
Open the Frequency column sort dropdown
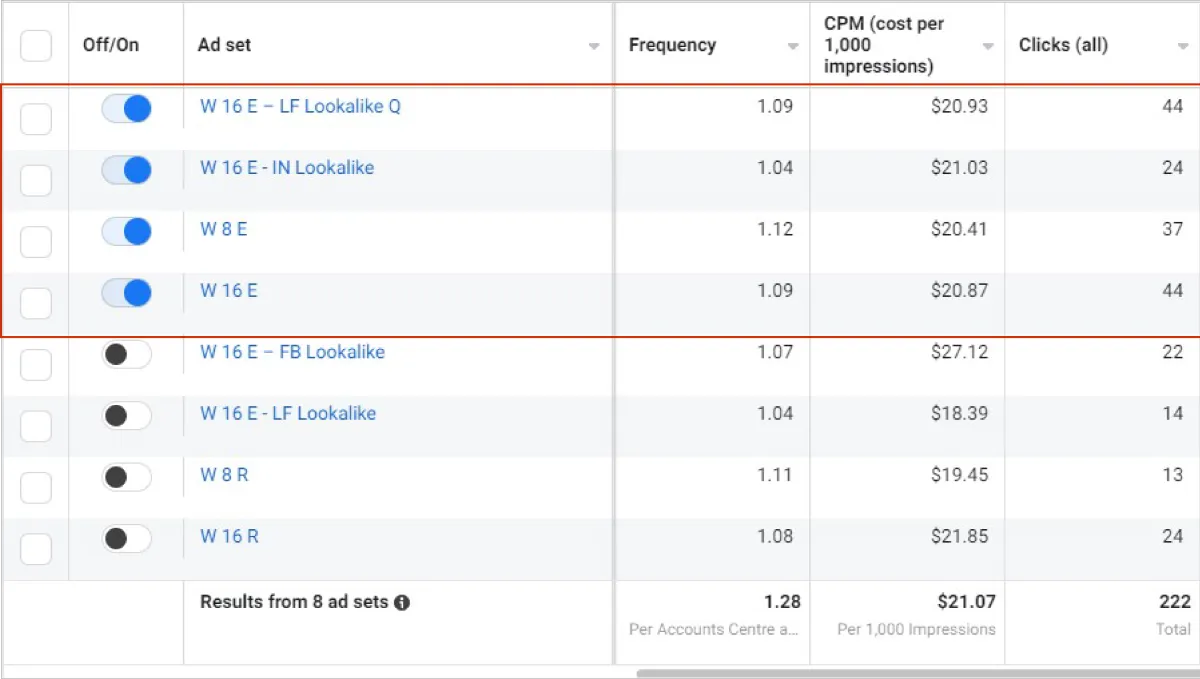click(793, 47)
